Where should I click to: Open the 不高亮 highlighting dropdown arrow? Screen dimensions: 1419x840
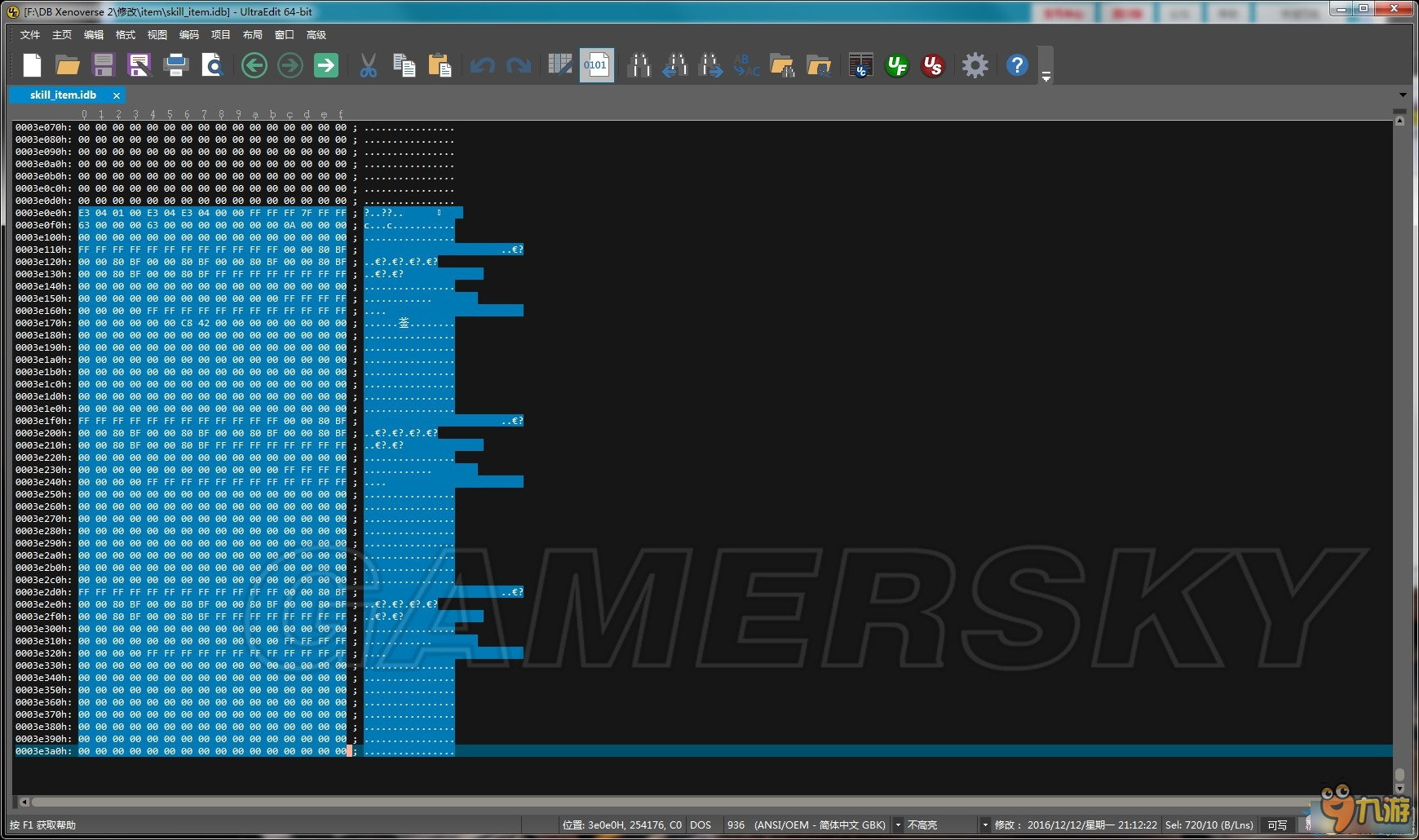click(985, 825)
